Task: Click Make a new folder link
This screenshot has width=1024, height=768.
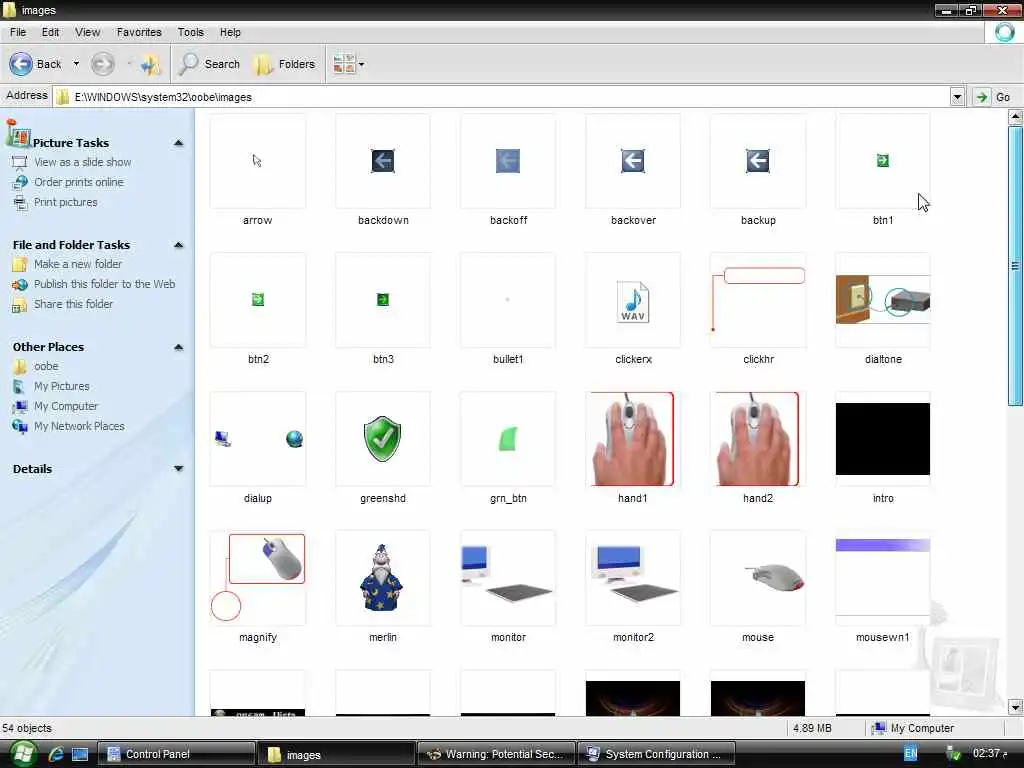Action: click(78, 264)
